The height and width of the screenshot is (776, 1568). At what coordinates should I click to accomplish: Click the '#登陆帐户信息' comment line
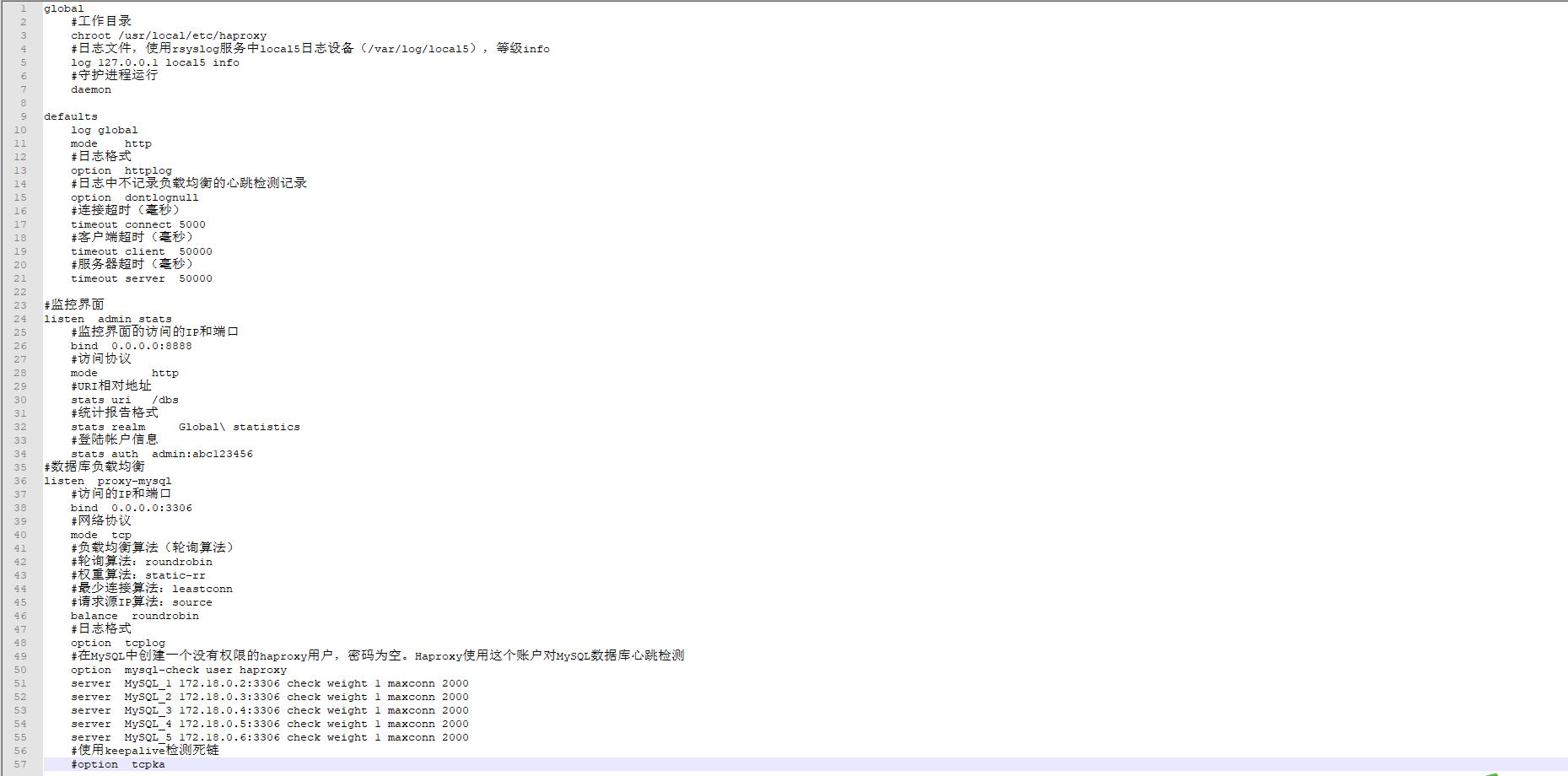pos(115,439)
